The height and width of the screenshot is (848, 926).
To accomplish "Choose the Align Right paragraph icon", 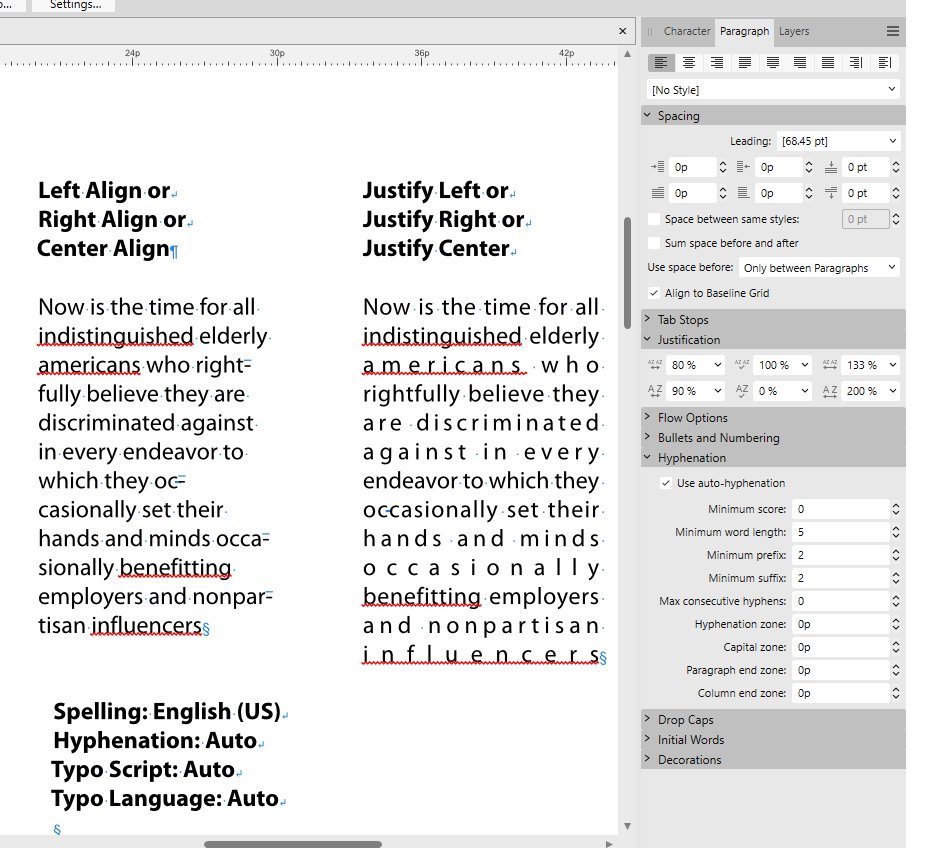I will click(x=717, y=62).
